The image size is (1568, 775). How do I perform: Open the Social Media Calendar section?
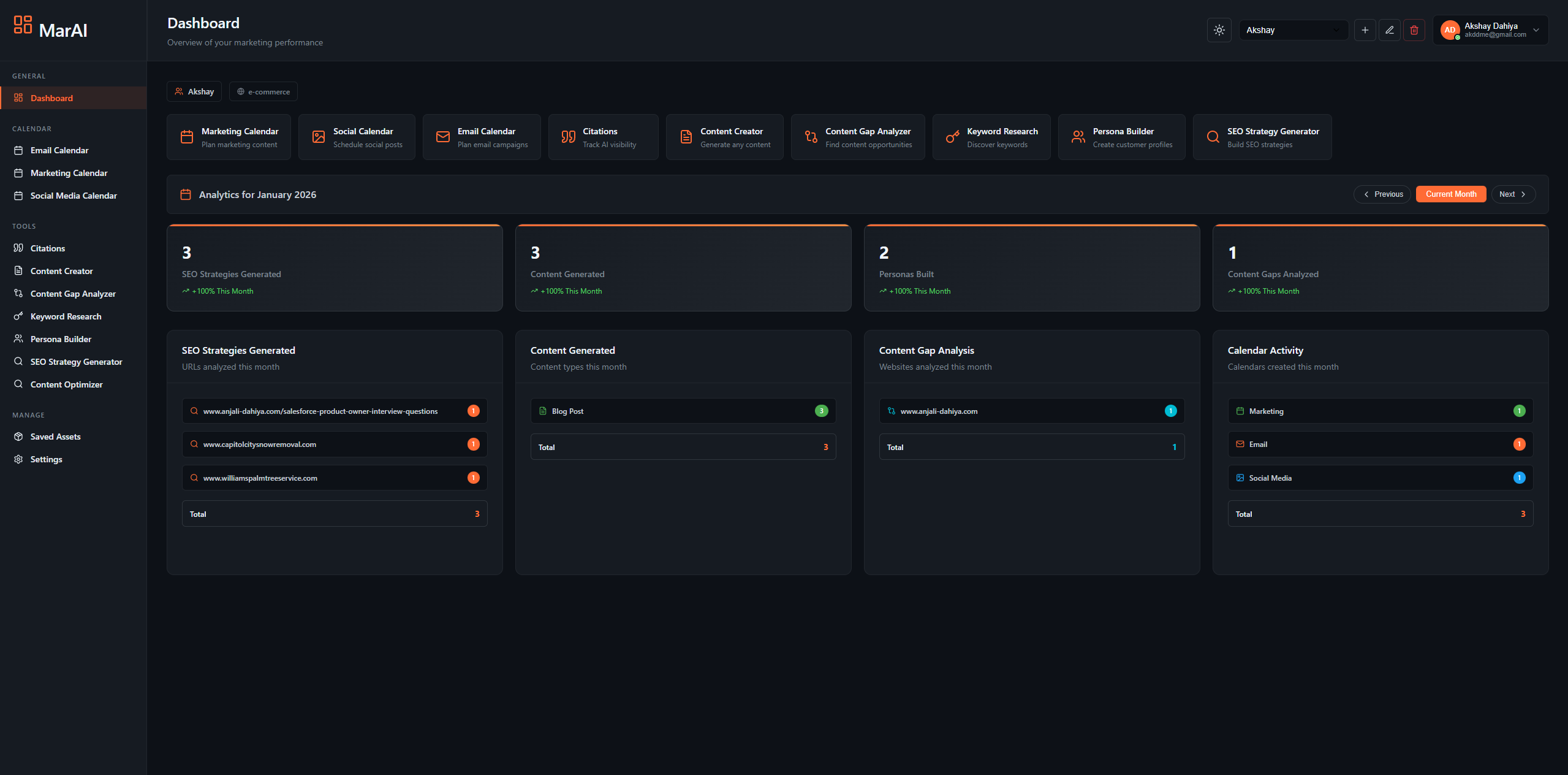tap(74, 195)
